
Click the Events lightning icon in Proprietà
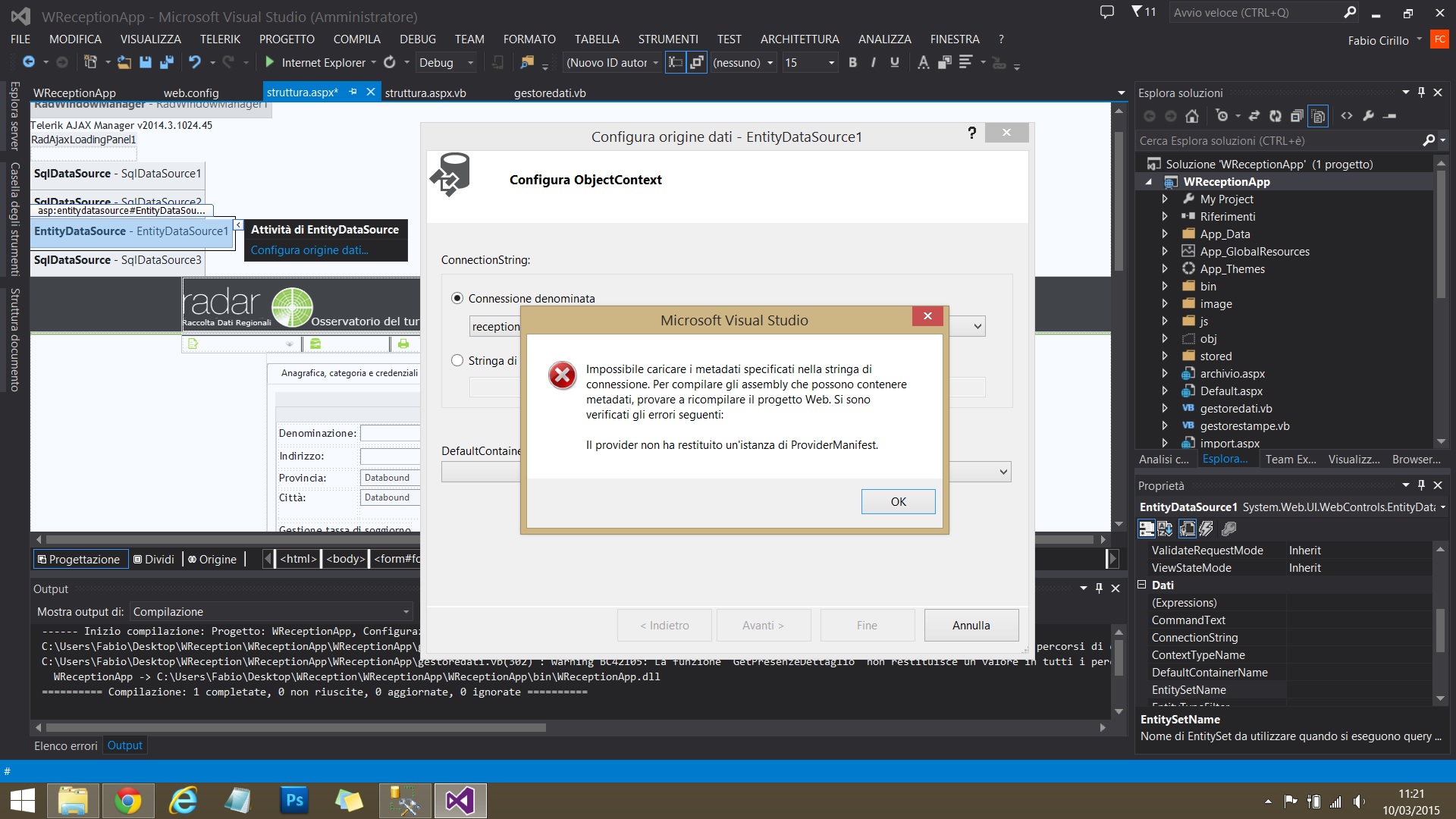coord(1207,529)
